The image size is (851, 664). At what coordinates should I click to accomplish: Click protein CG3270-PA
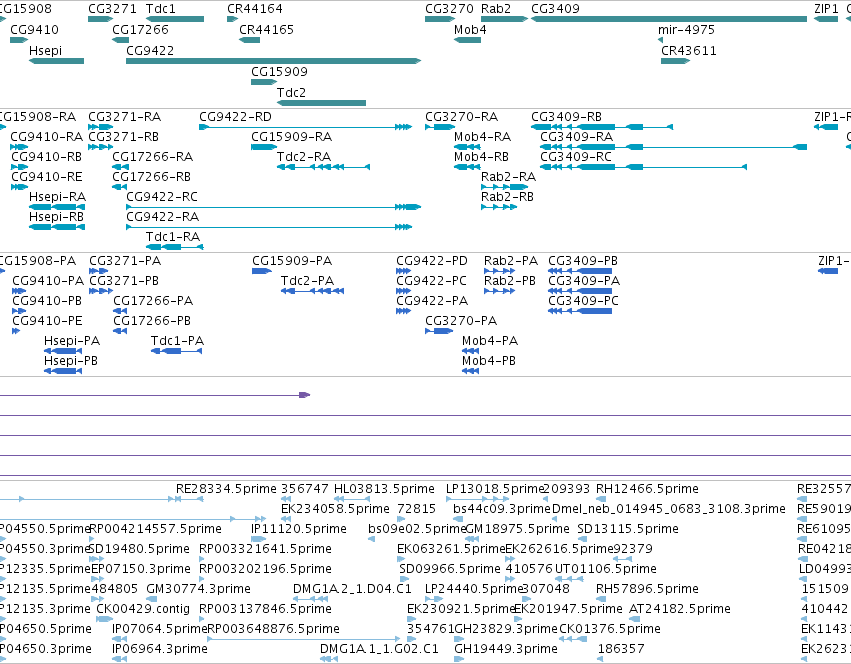[461, 321]
